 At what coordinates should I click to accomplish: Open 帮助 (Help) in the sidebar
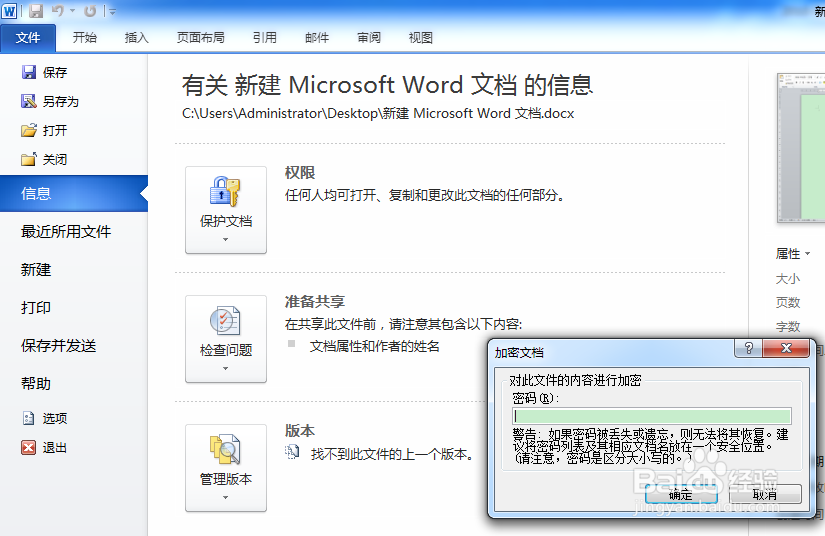36,383
